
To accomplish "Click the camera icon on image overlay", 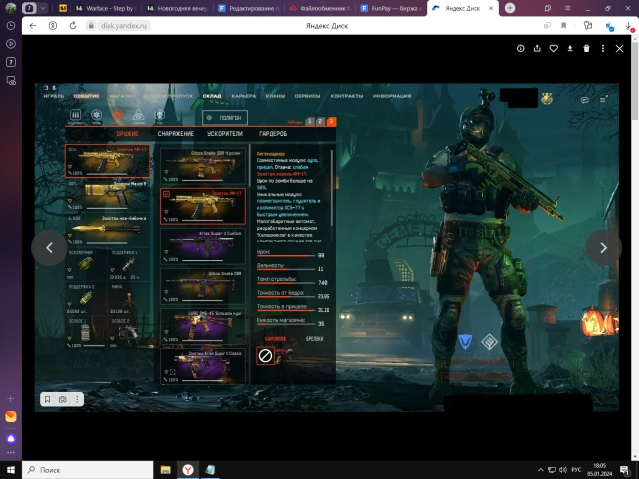I will tap(62, 399).
